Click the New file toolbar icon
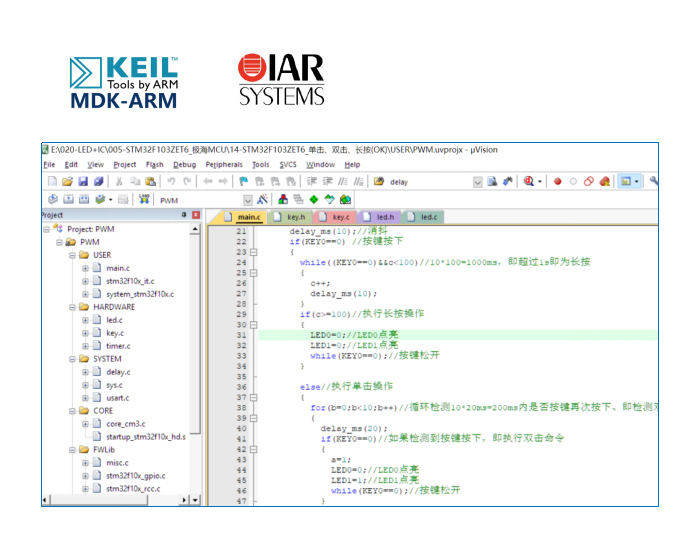Image resolution: width=700 pixels, height=560 pixels. (52, 182)
